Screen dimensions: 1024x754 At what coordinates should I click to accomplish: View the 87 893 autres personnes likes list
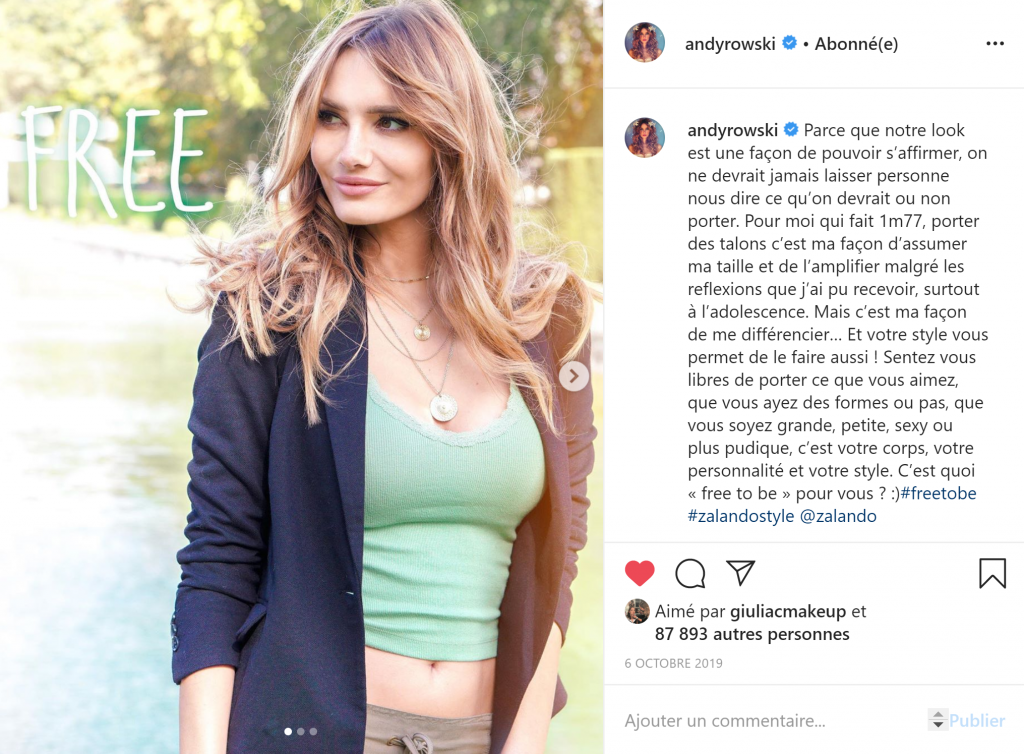pos(752,635)
